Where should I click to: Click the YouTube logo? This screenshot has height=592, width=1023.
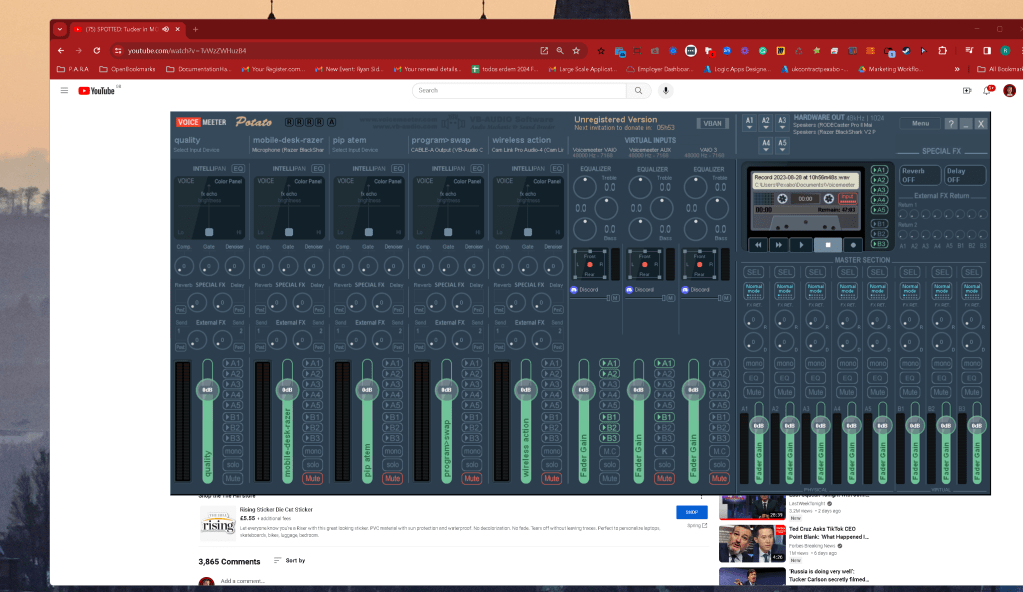(97, 91)
